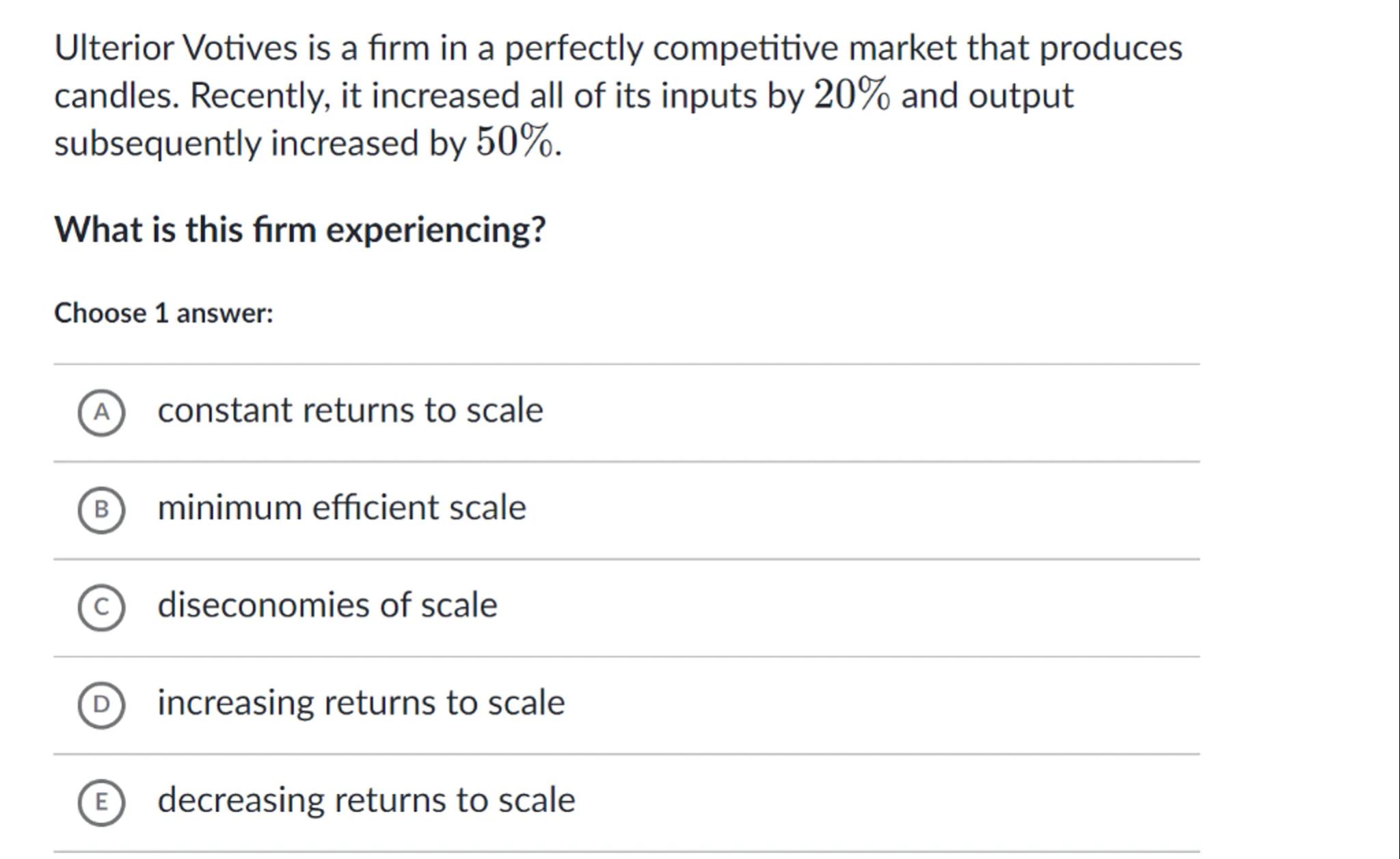
Task: Click the 'minimum efficient scale' answer text
Action: click(x=342, y=508)
